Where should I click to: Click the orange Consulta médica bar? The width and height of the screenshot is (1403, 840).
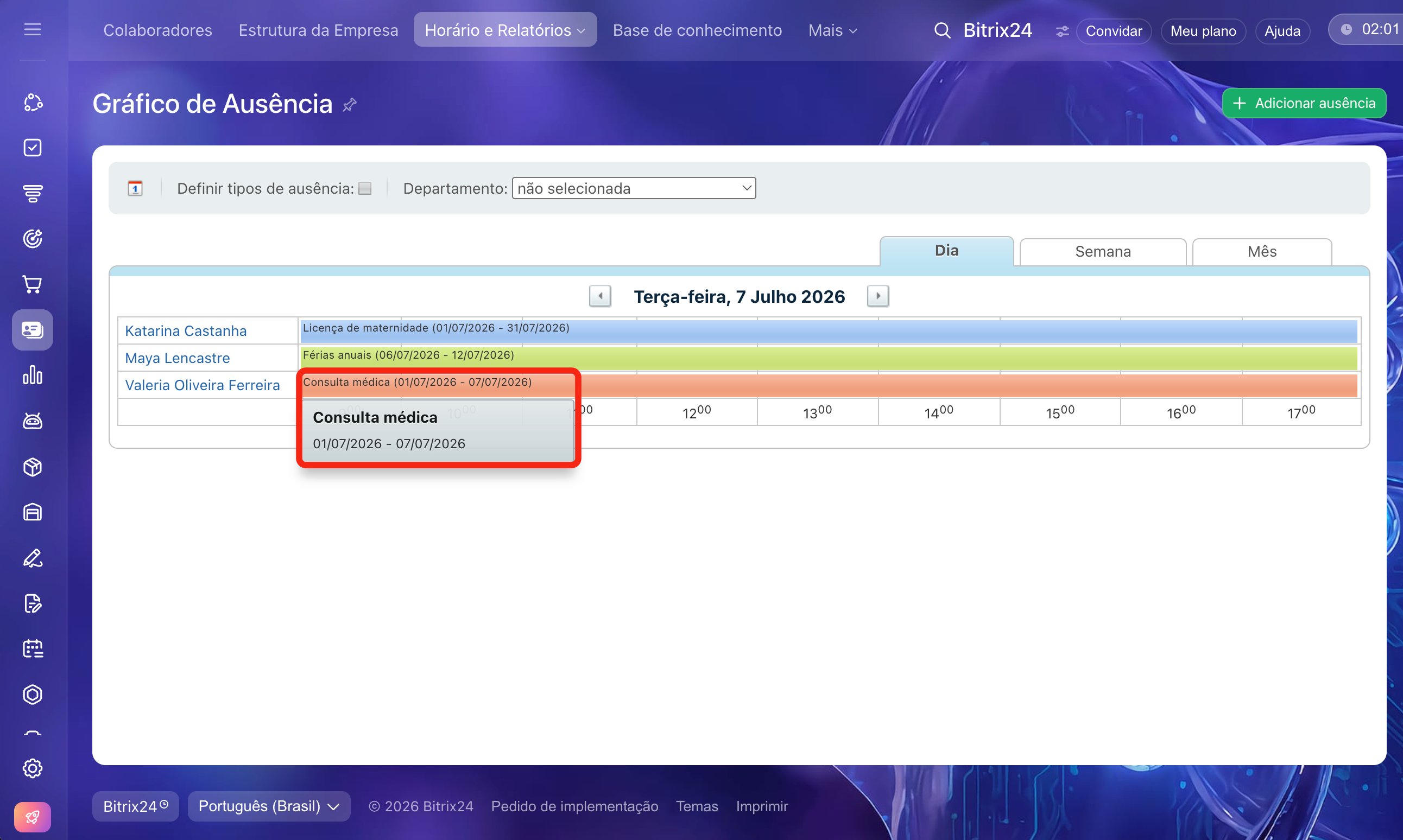coord(829,385)
